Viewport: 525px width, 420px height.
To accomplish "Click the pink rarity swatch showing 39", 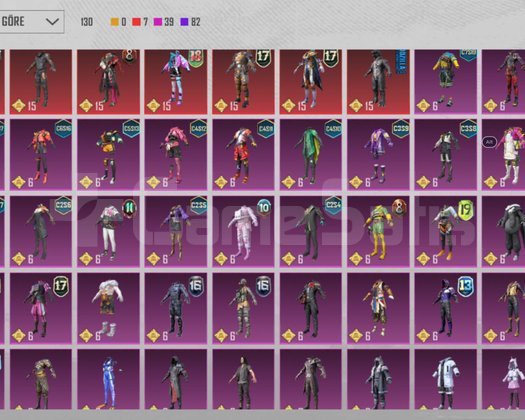I will tap(158, 22).
